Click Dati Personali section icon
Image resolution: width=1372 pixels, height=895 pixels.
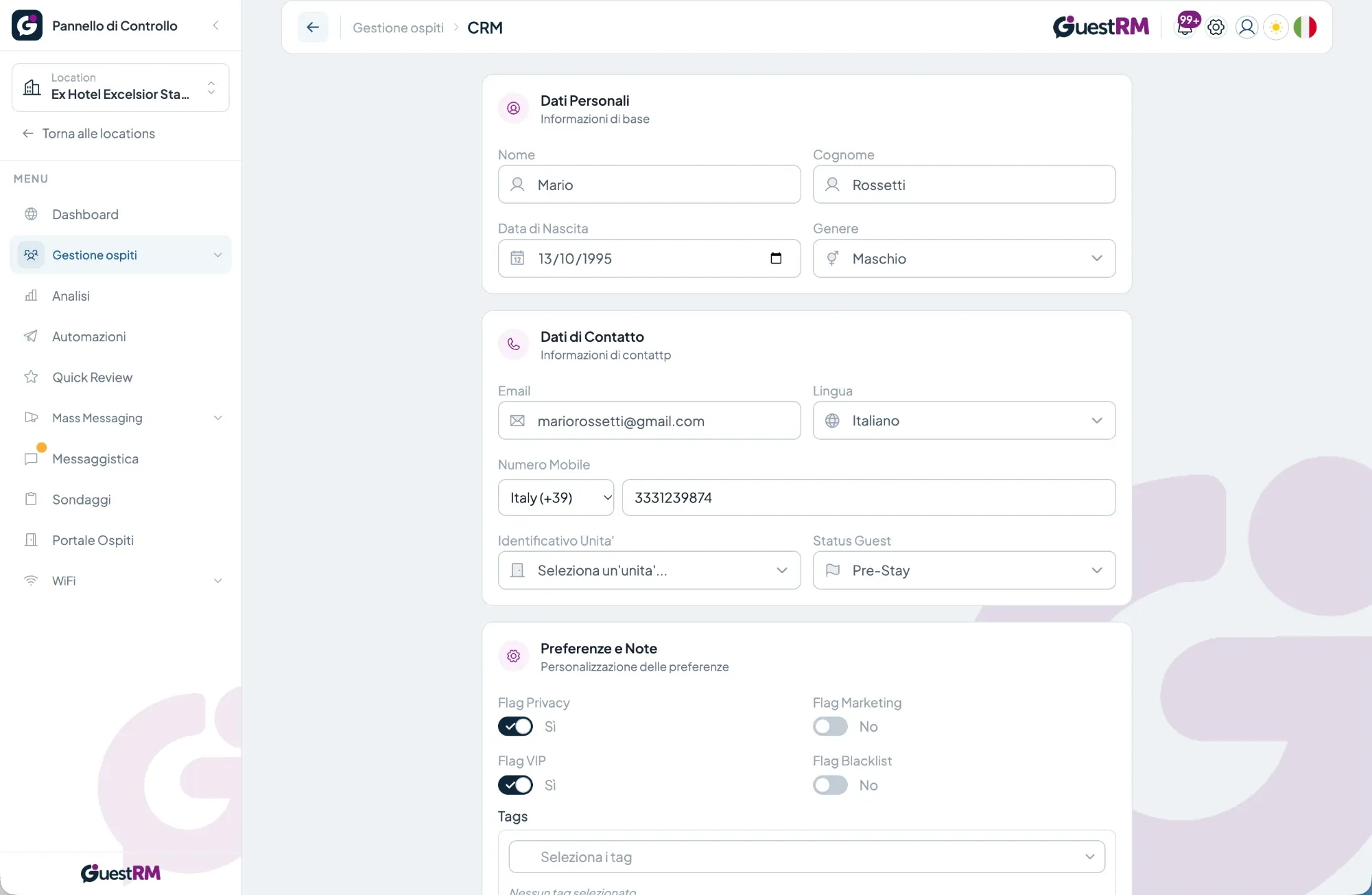(x=513, y=108)
